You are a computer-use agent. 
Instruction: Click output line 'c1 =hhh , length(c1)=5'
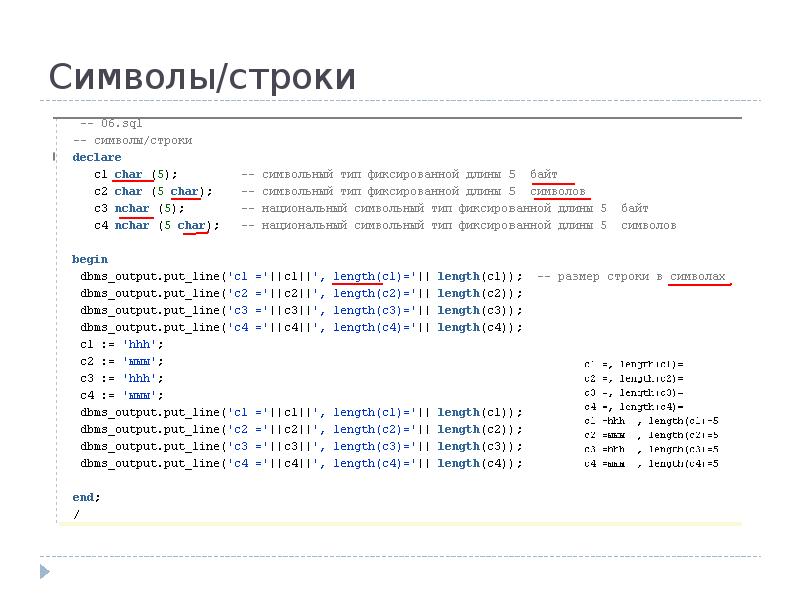pyautogui.click(x=651, y=420)
